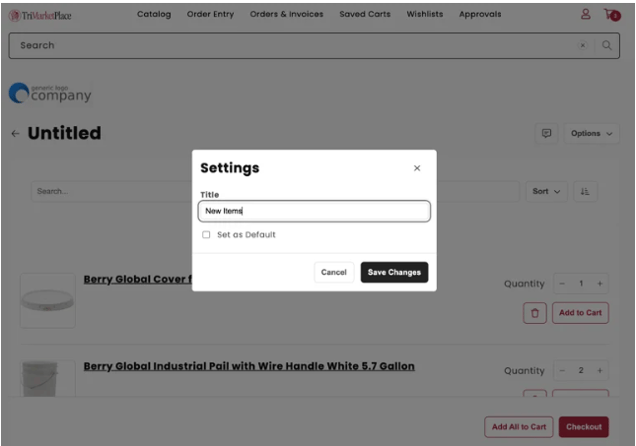Click the user account profile icon

tap(585, 14)
